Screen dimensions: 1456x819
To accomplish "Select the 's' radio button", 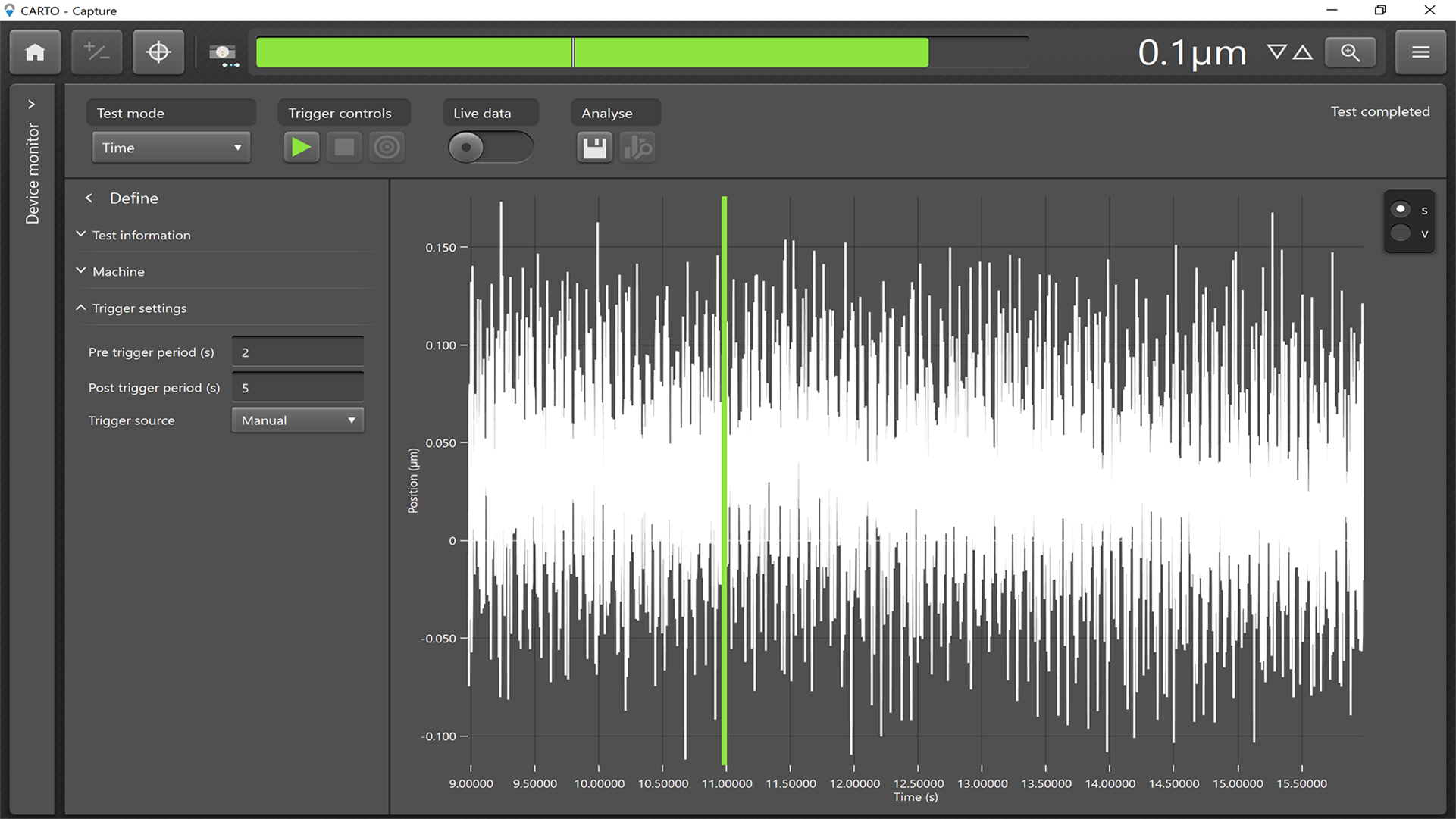I will (1401, 209).
